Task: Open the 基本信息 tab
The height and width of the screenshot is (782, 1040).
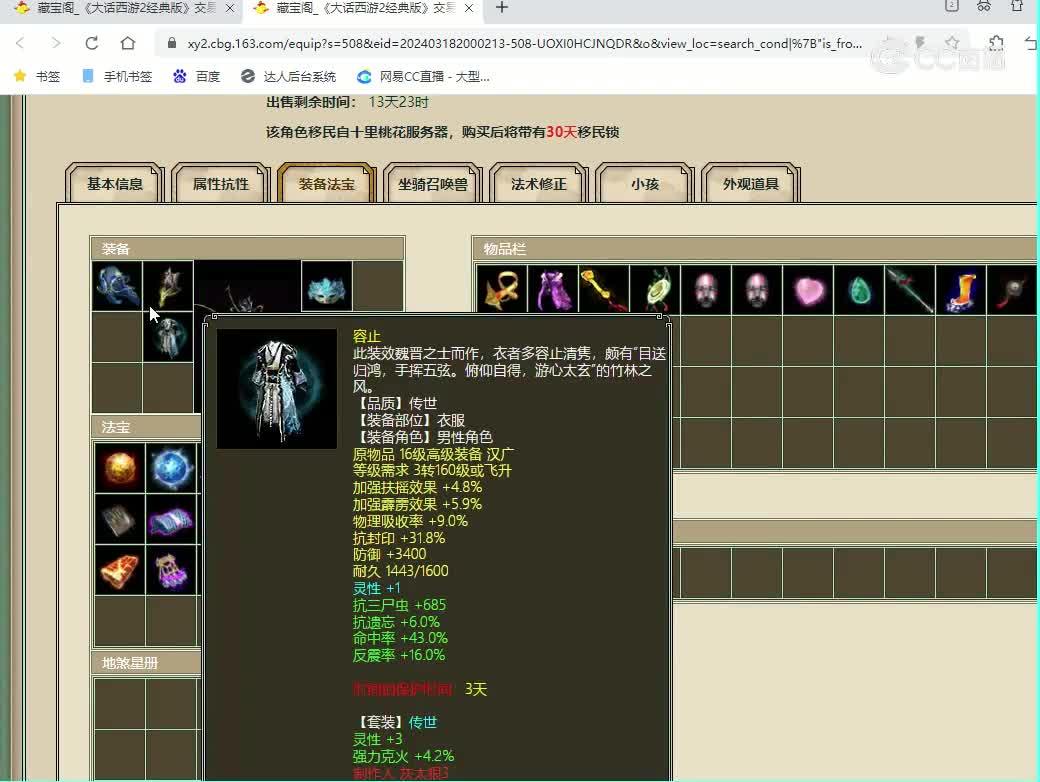Action: pos(115,183)
